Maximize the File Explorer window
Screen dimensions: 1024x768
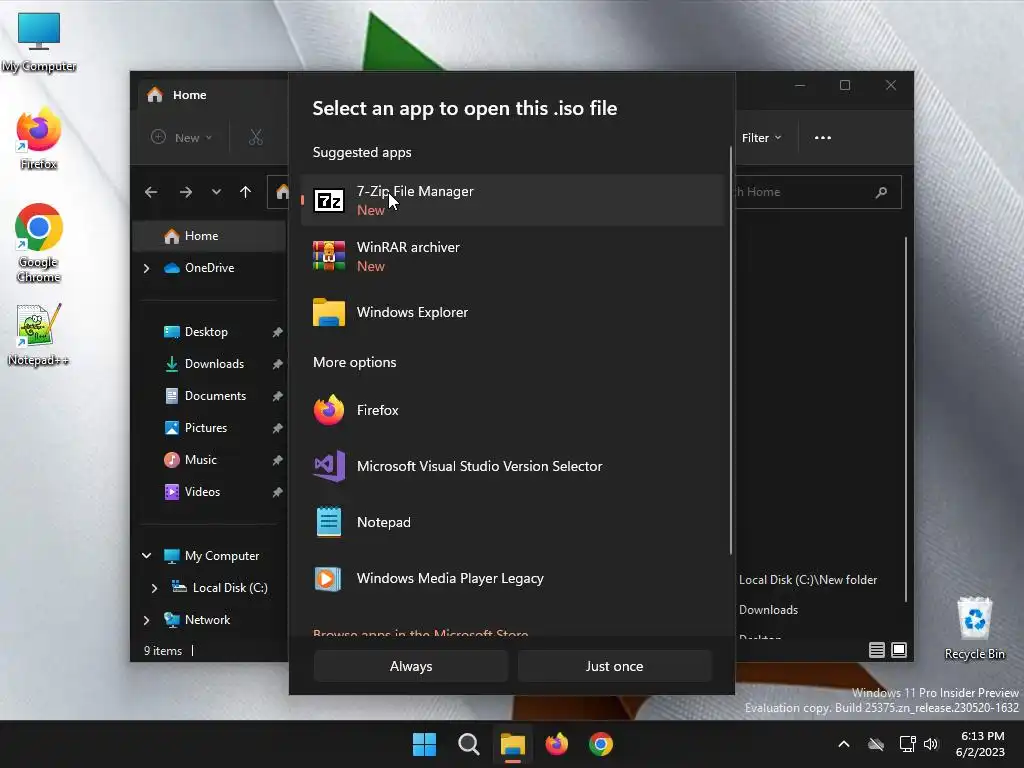point(845,86)
